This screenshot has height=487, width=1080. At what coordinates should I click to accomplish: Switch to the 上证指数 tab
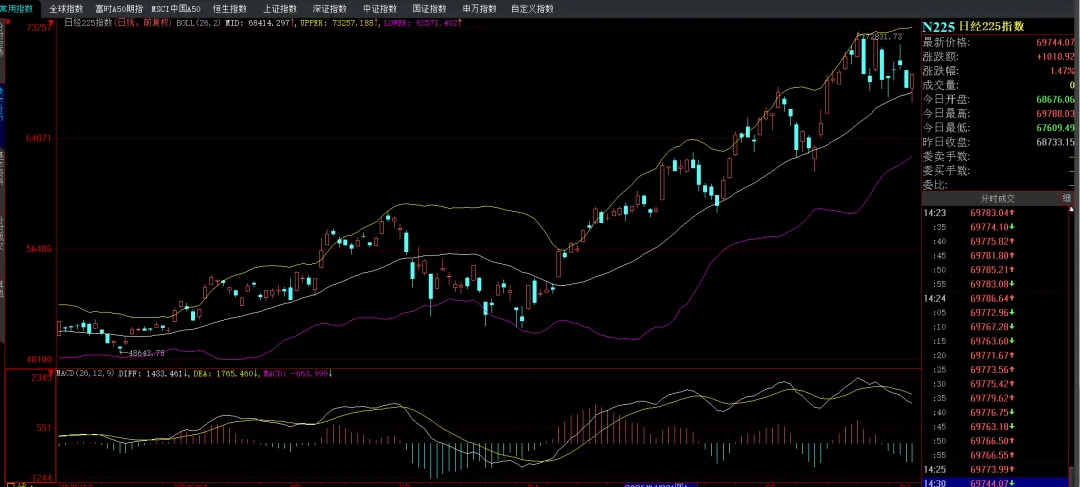280,9
